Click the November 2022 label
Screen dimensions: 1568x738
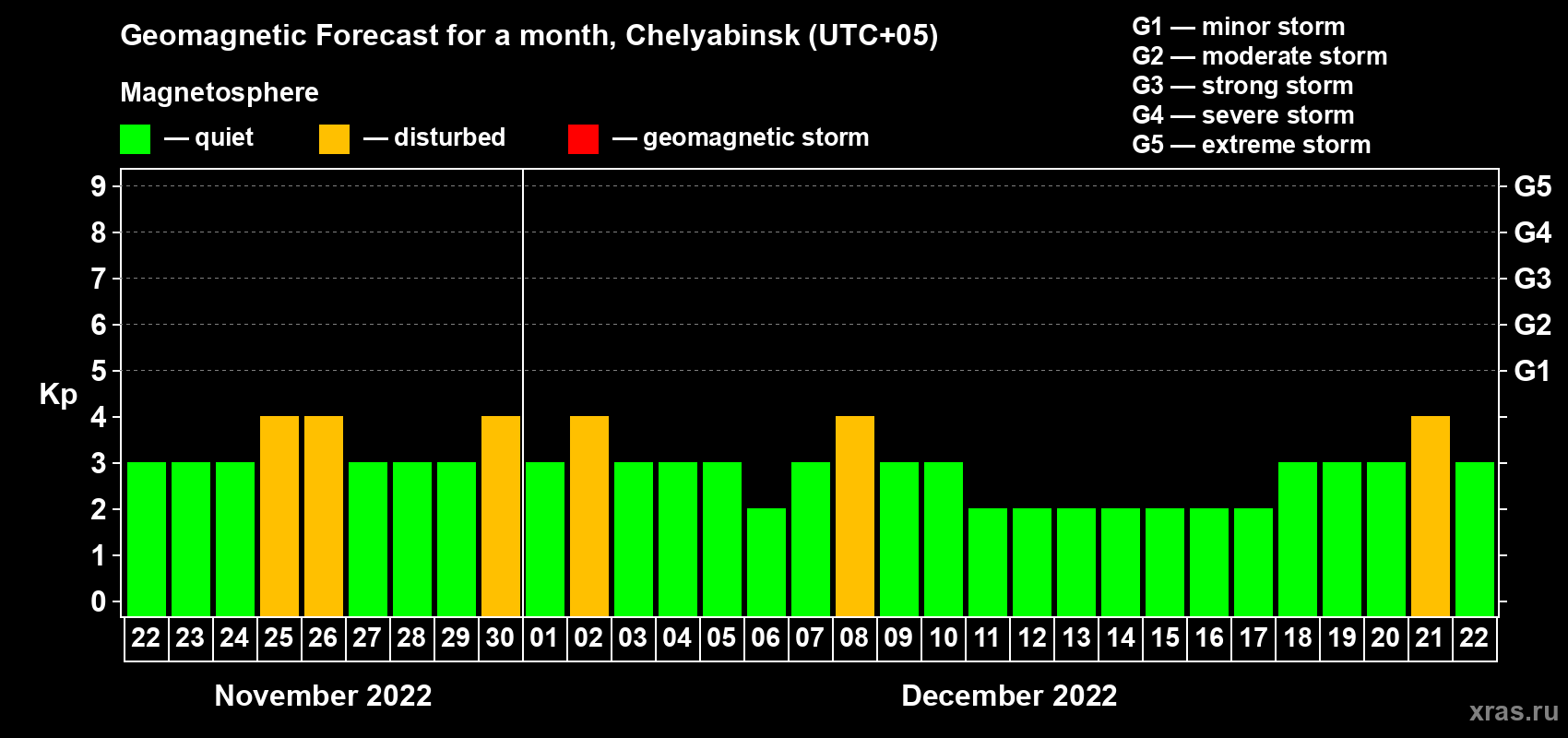(323, 696)
